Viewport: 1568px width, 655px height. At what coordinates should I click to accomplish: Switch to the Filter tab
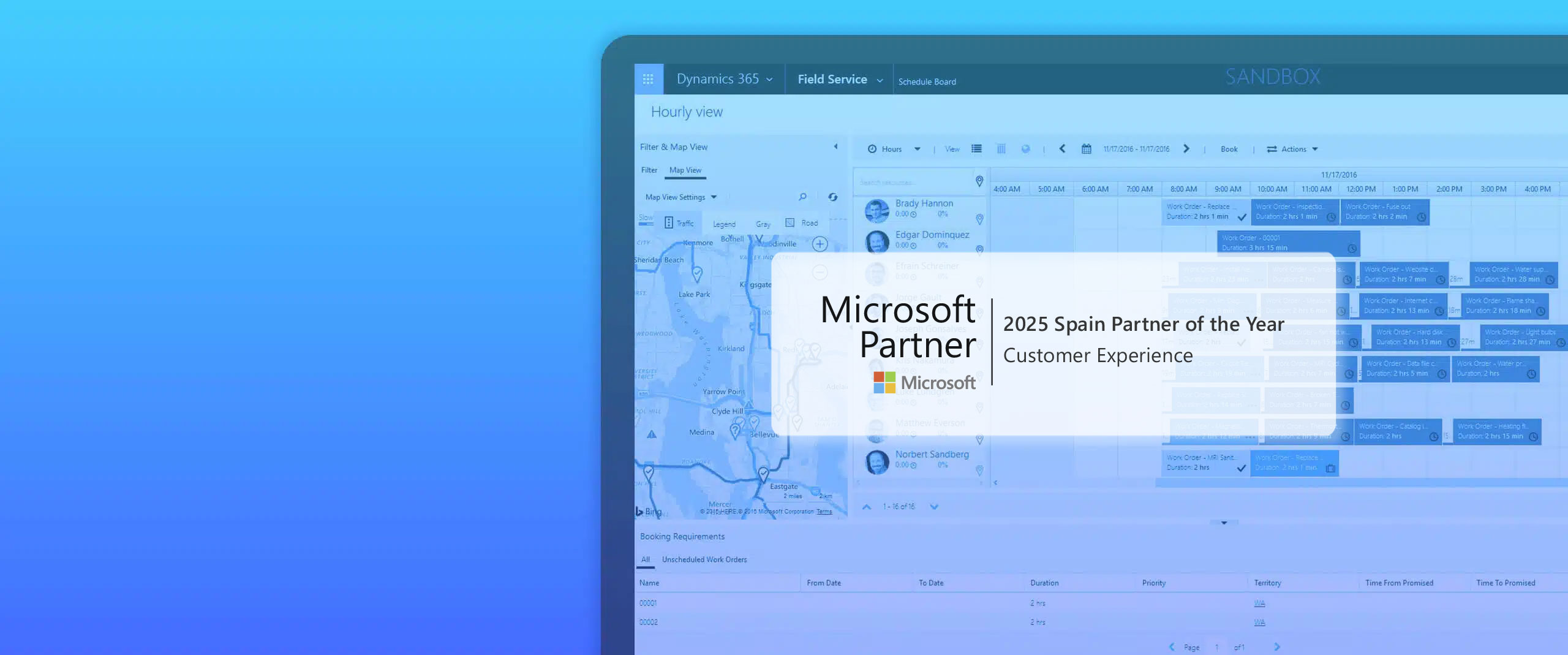pos(649,170)
